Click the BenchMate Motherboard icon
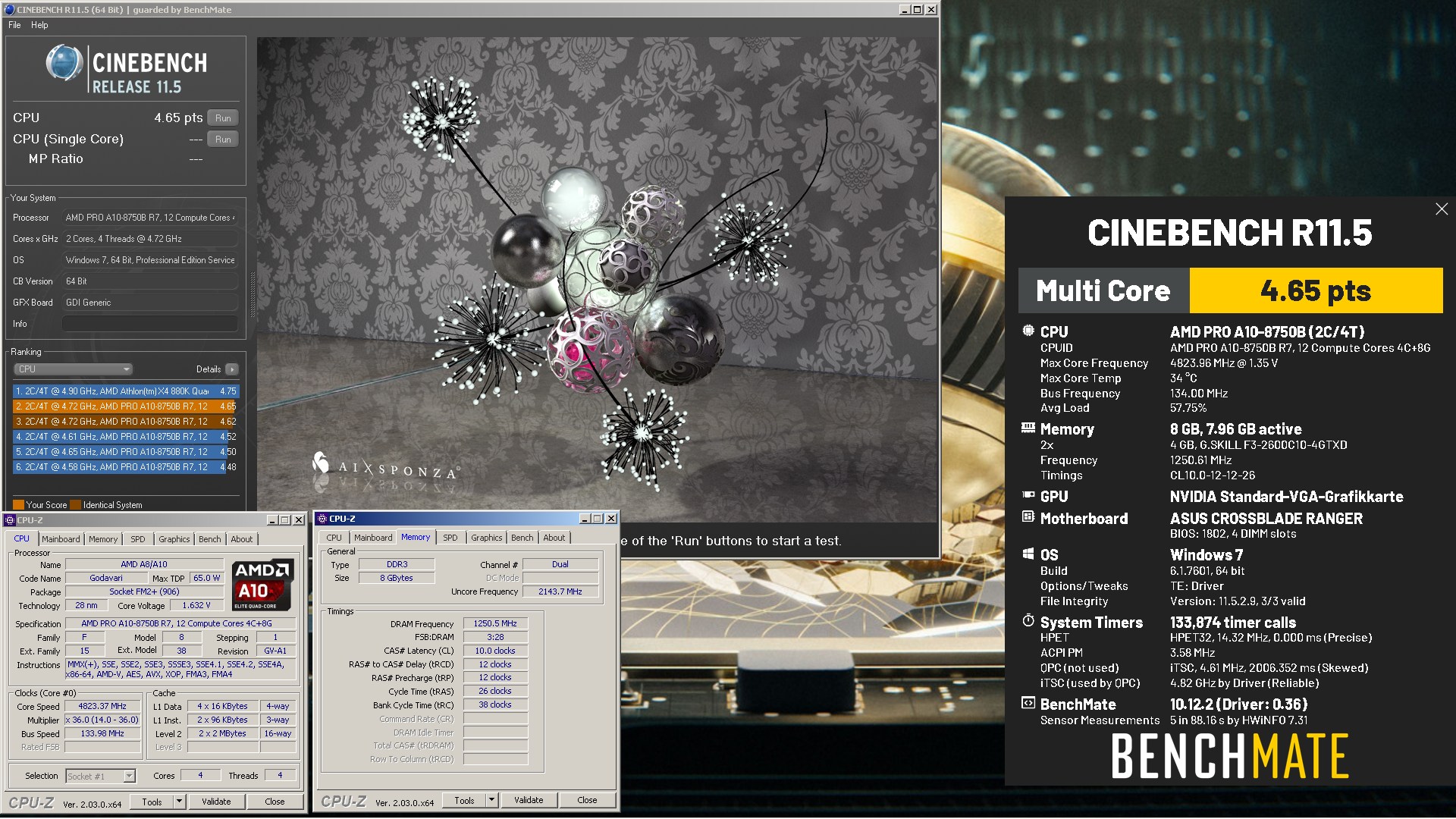Viewport: 1456px width, 819px height. pos(1028,517)
